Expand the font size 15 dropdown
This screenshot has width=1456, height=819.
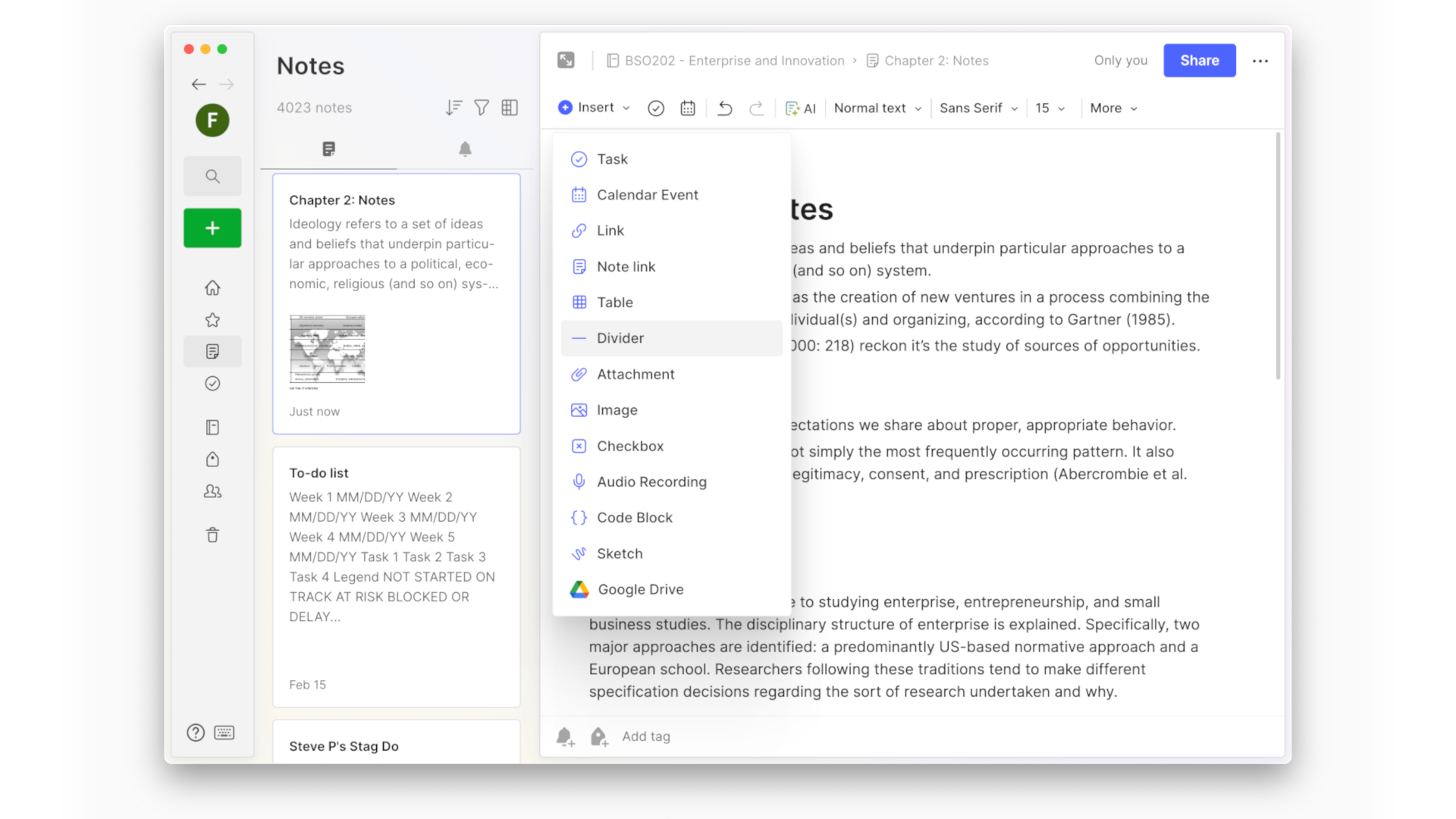pyautogui.click(x=1050, y=108)
